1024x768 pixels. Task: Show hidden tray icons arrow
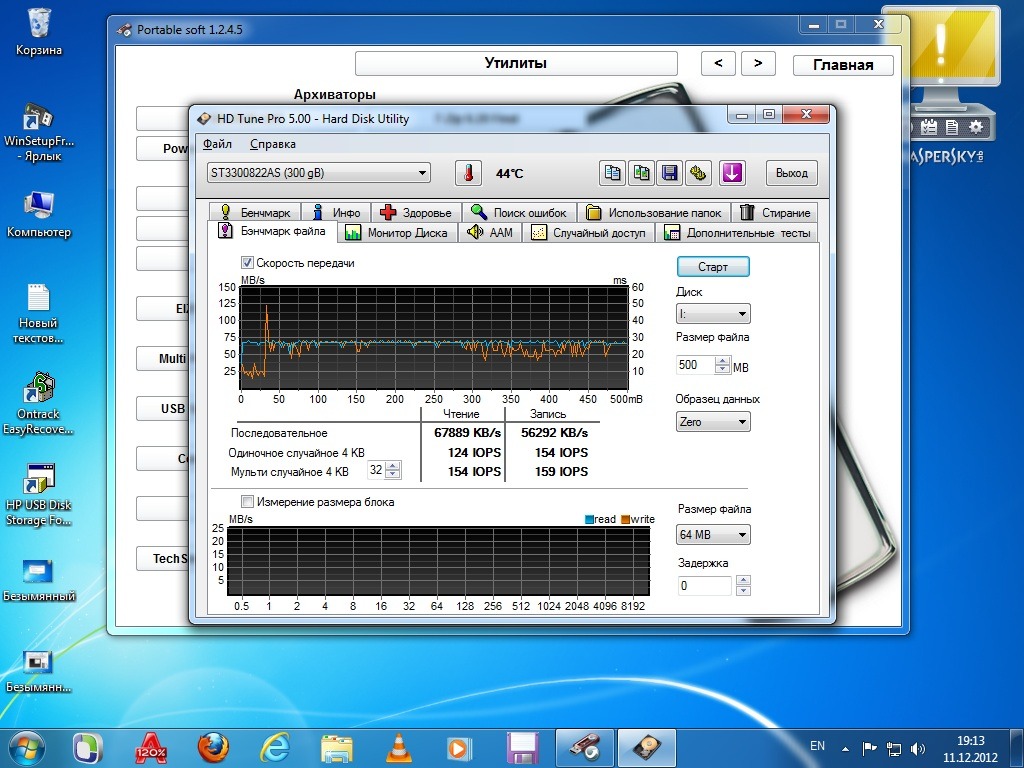click(846, 749)
